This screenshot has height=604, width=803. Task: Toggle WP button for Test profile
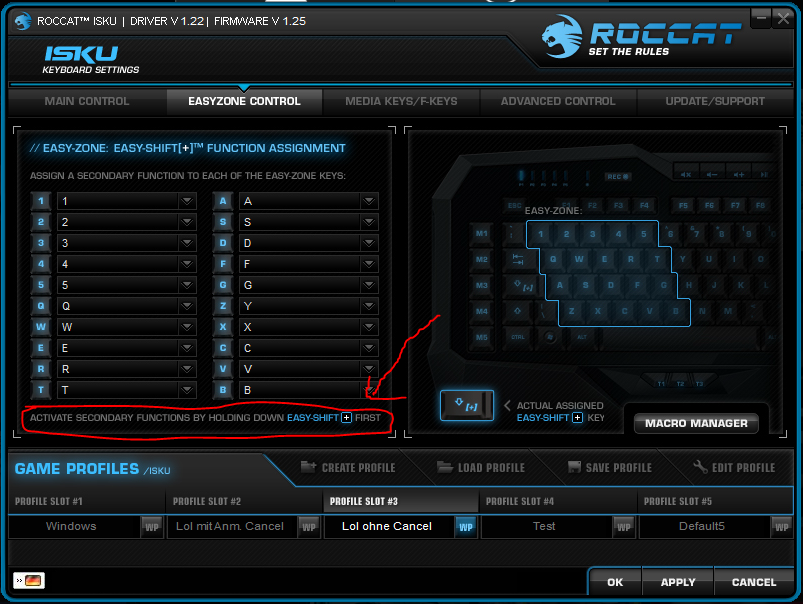[623, 527]
